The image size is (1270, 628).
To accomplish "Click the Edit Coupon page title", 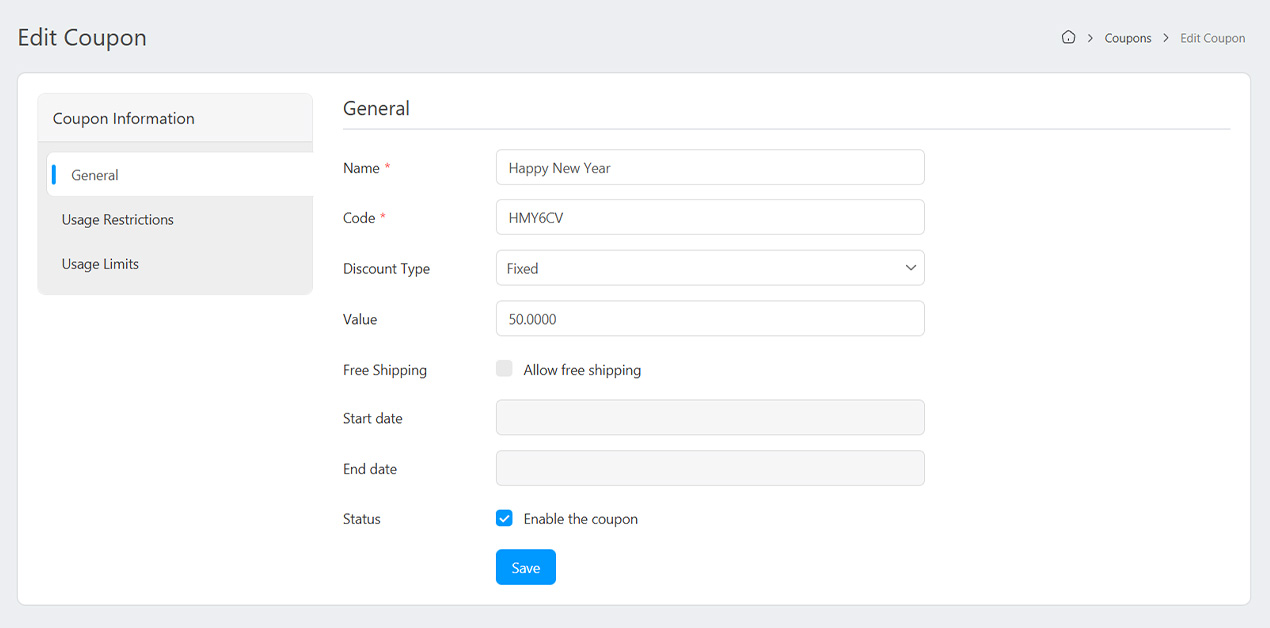I will click(x=82, y=38).
